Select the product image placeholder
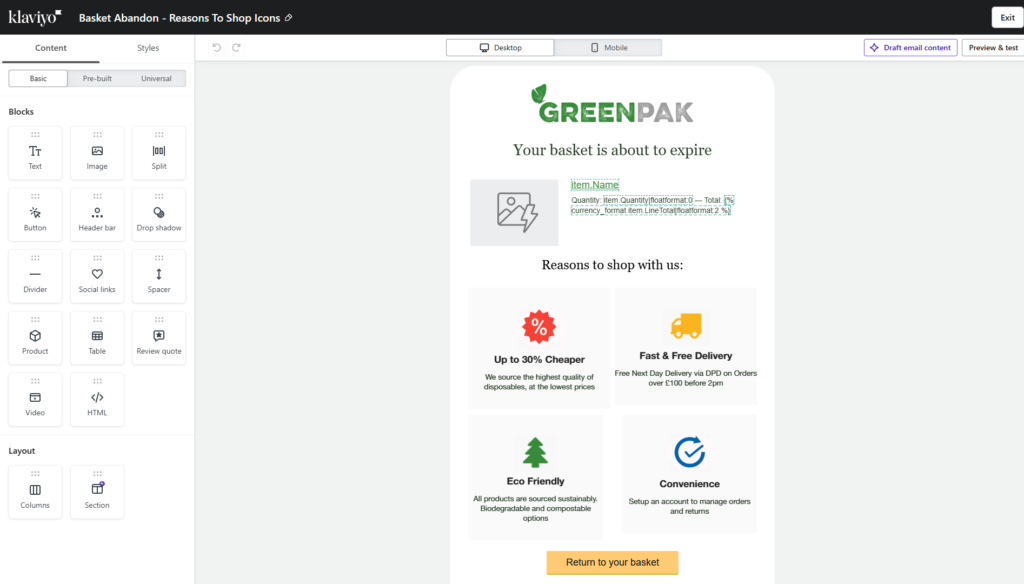 tap(515, 213)
